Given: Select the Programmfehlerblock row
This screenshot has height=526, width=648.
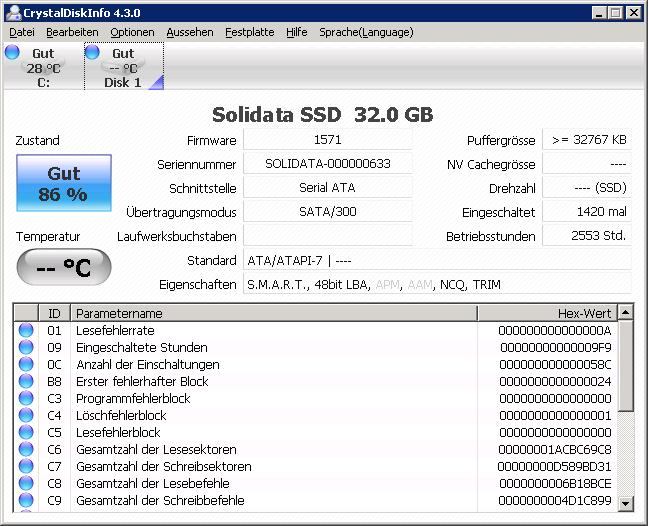Looking at the screenshot, I should [316, 398].
